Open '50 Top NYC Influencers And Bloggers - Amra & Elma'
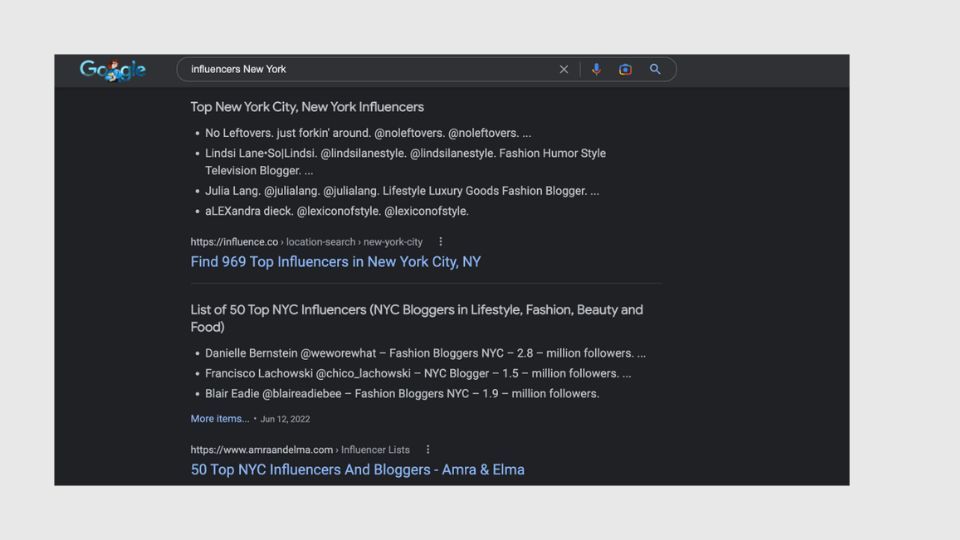The width and height of the screenshot is (960, 540). pos(358,470)
